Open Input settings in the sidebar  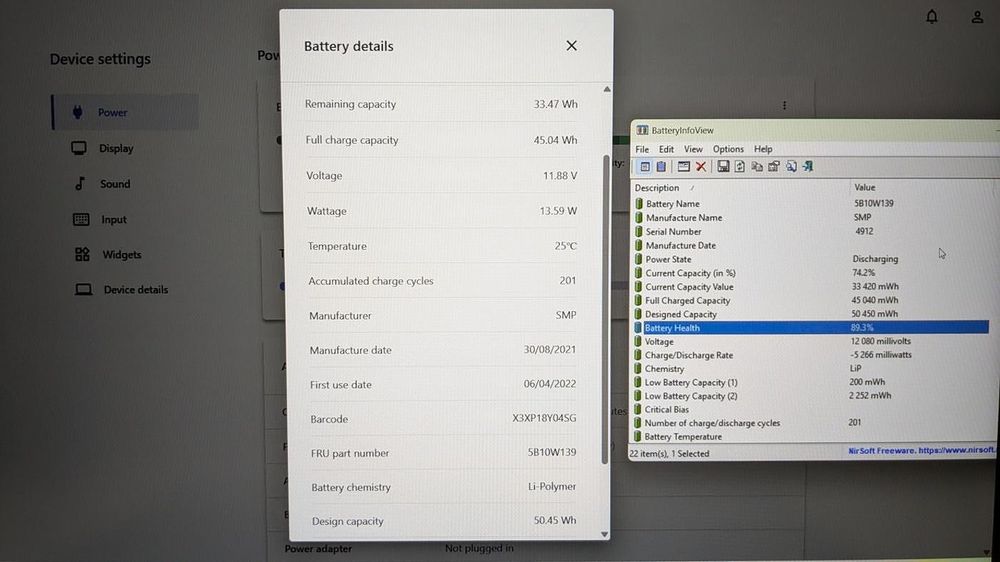point(99,219)
